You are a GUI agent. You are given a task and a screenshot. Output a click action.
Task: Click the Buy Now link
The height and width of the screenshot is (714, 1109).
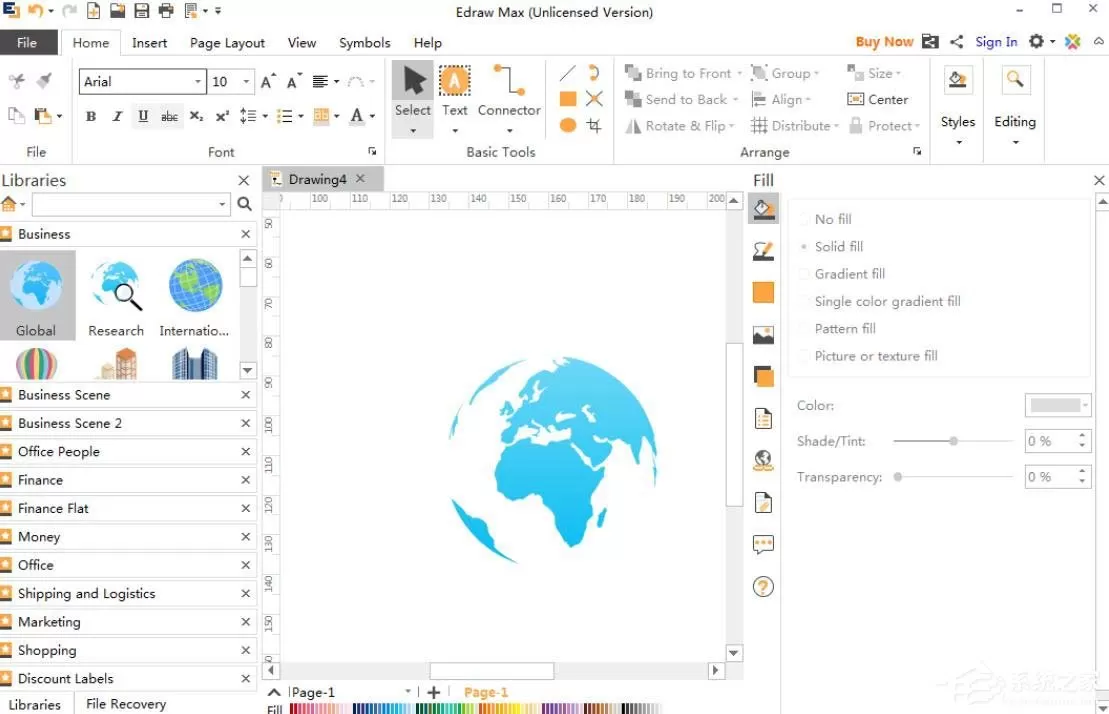pyautogui.click(x=884, y=42)
